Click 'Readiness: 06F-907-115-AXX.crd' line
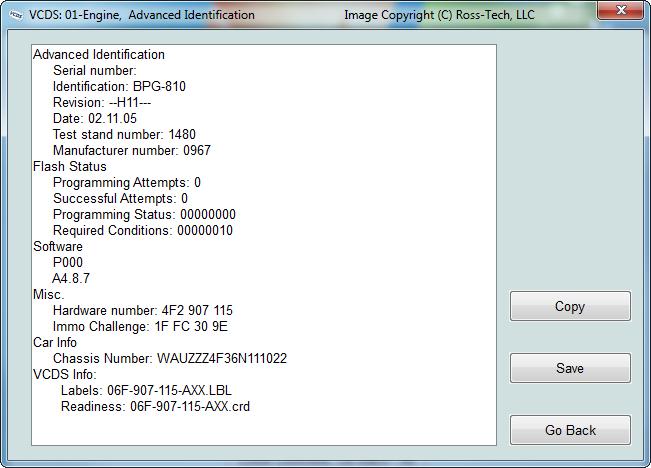Viewport: 651px width, 468px height. [155, 406]
